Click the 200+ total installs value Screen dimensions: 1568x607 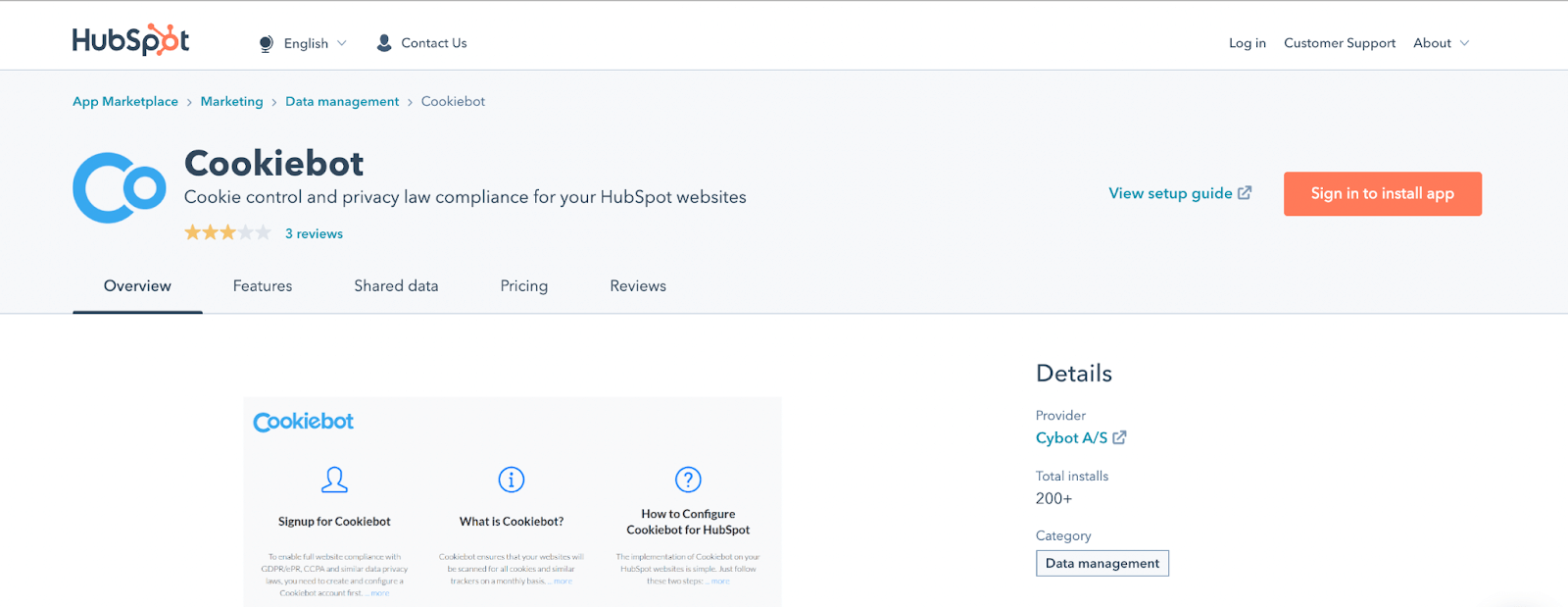(x=1053, y=498)
